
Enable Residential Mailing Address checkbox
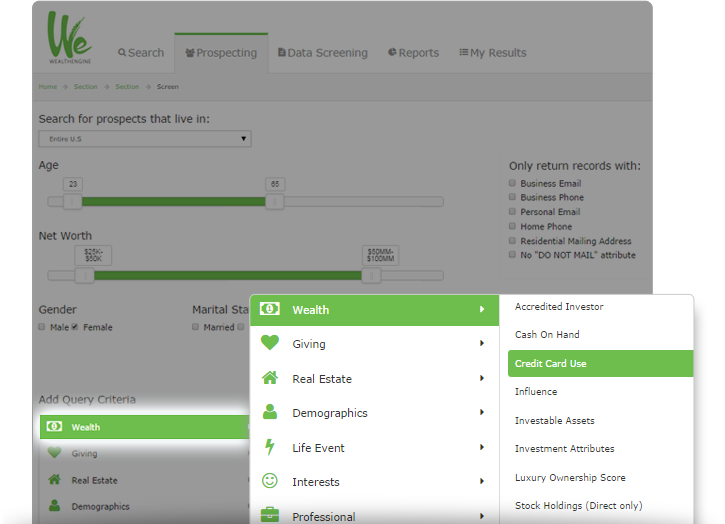[512, 240]
